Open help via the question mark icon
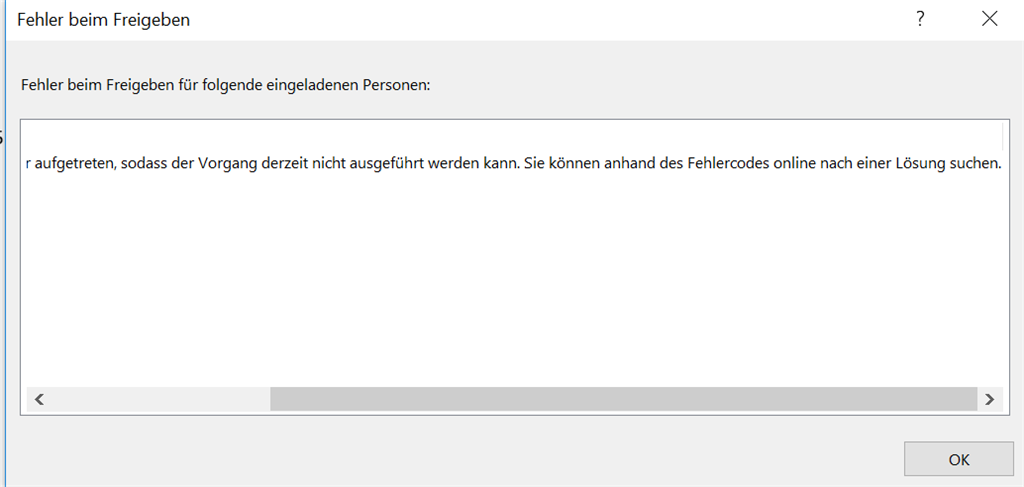This screenshot has height=487, width=1024. [920, 20]
